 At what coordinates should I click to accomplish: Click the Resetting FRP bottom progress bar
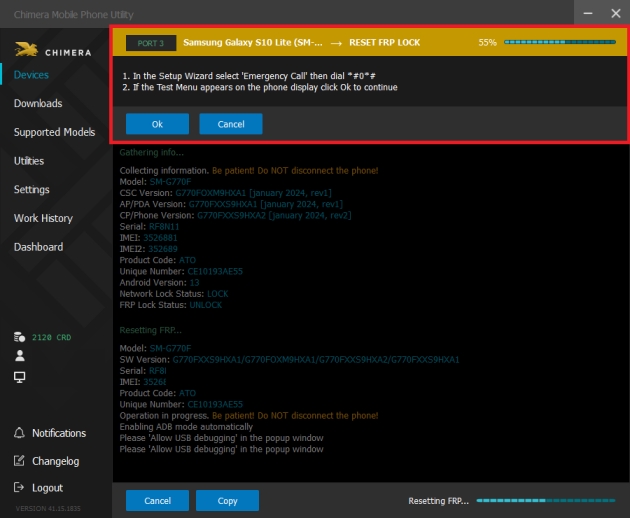coord(546,500)
